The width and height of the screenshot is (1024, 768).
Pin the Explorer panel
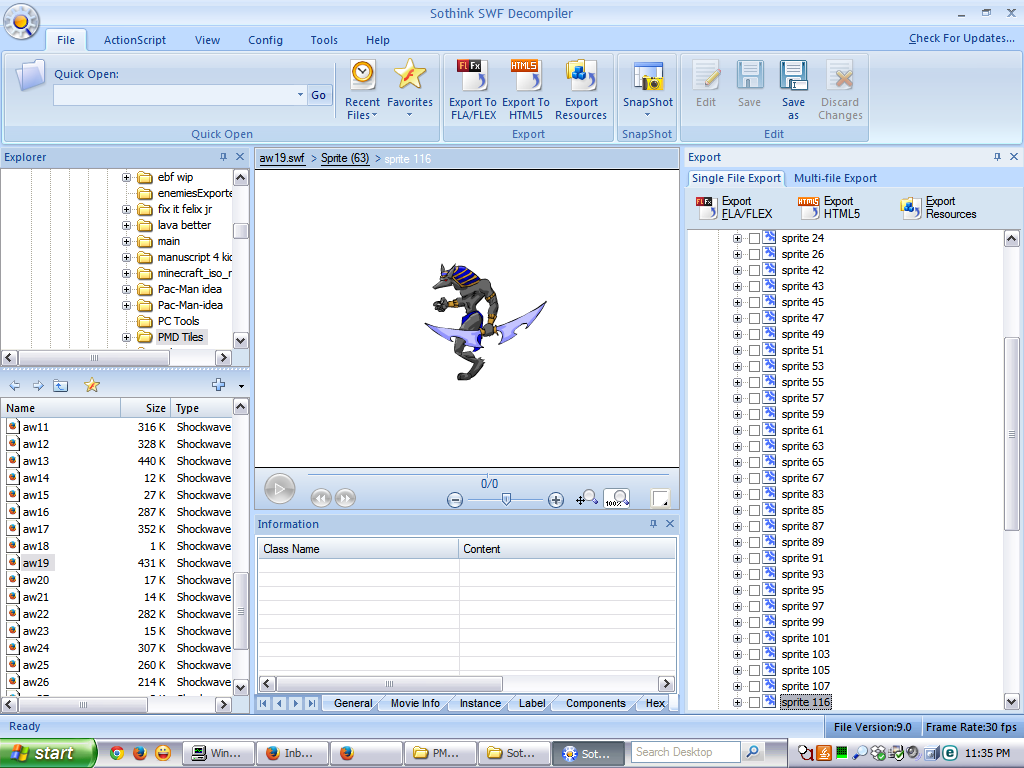click(223, 157)
